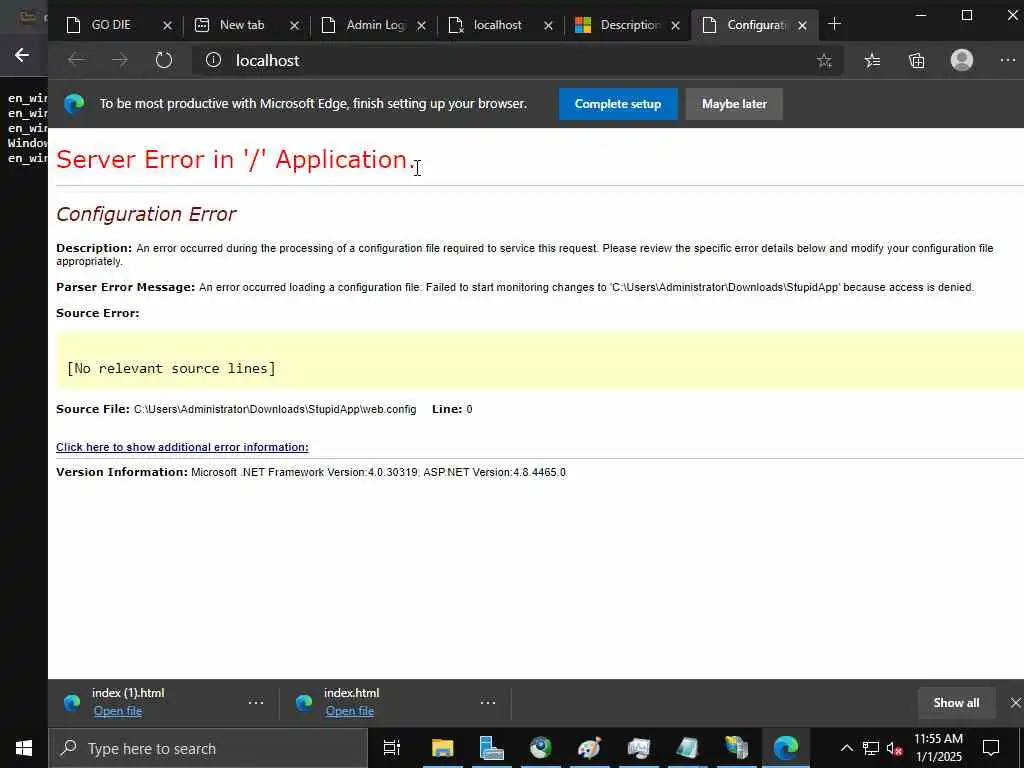Open the notification center icon

991,748
